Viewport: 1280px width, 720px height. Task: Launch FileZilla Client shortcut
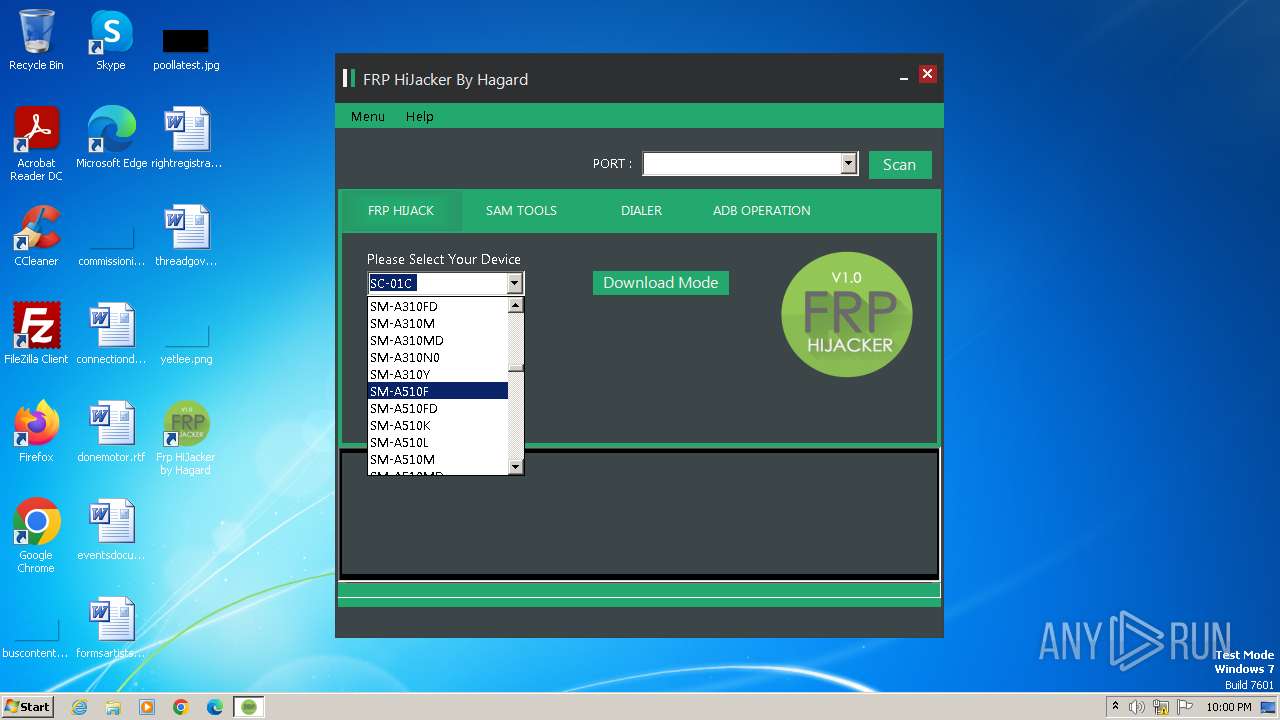(x=36, y=334)
